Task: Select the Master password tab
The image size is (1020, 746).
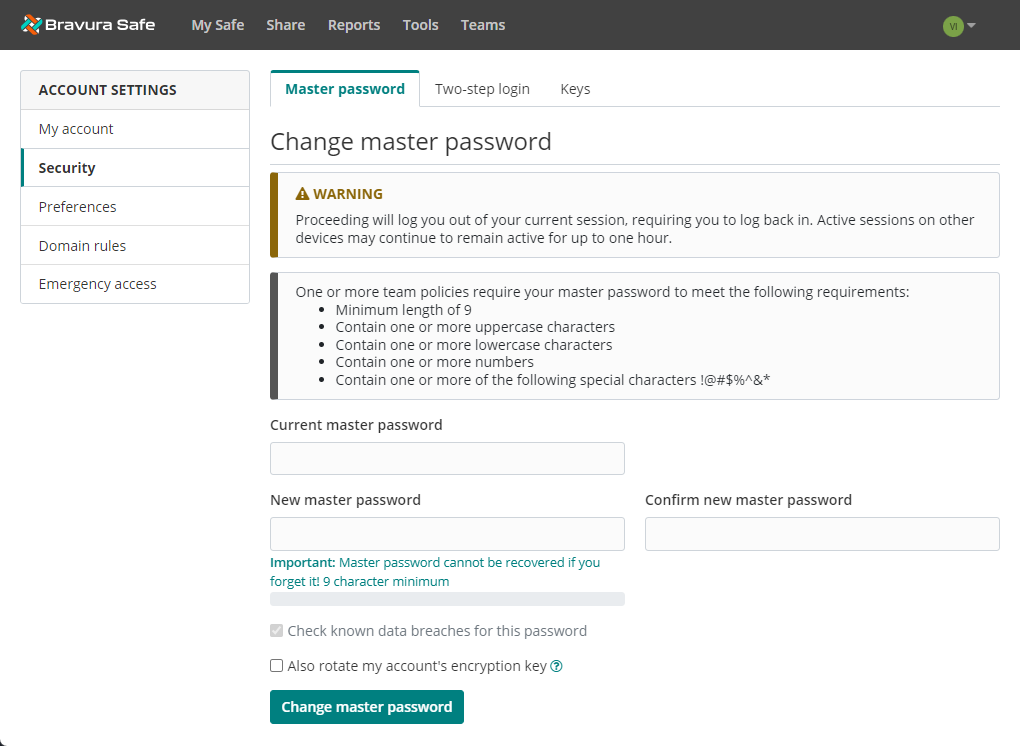Action: [344, 88]
